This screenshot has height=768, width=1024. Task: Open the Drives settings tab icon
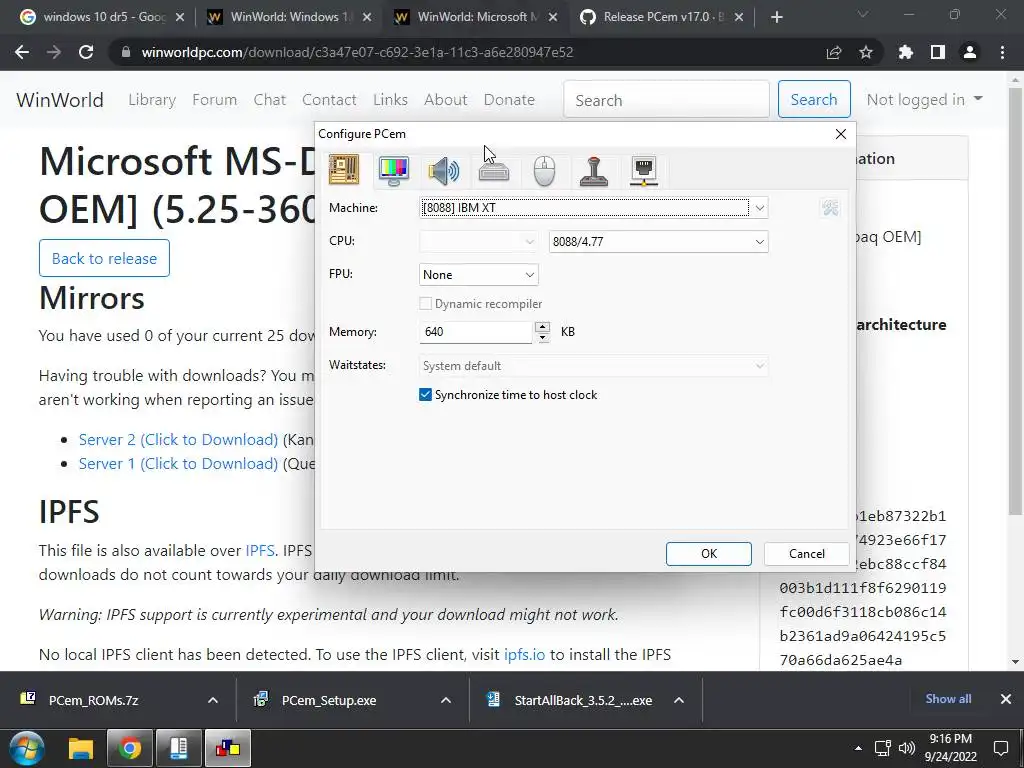pyautogui.click(x=494, y=171)
